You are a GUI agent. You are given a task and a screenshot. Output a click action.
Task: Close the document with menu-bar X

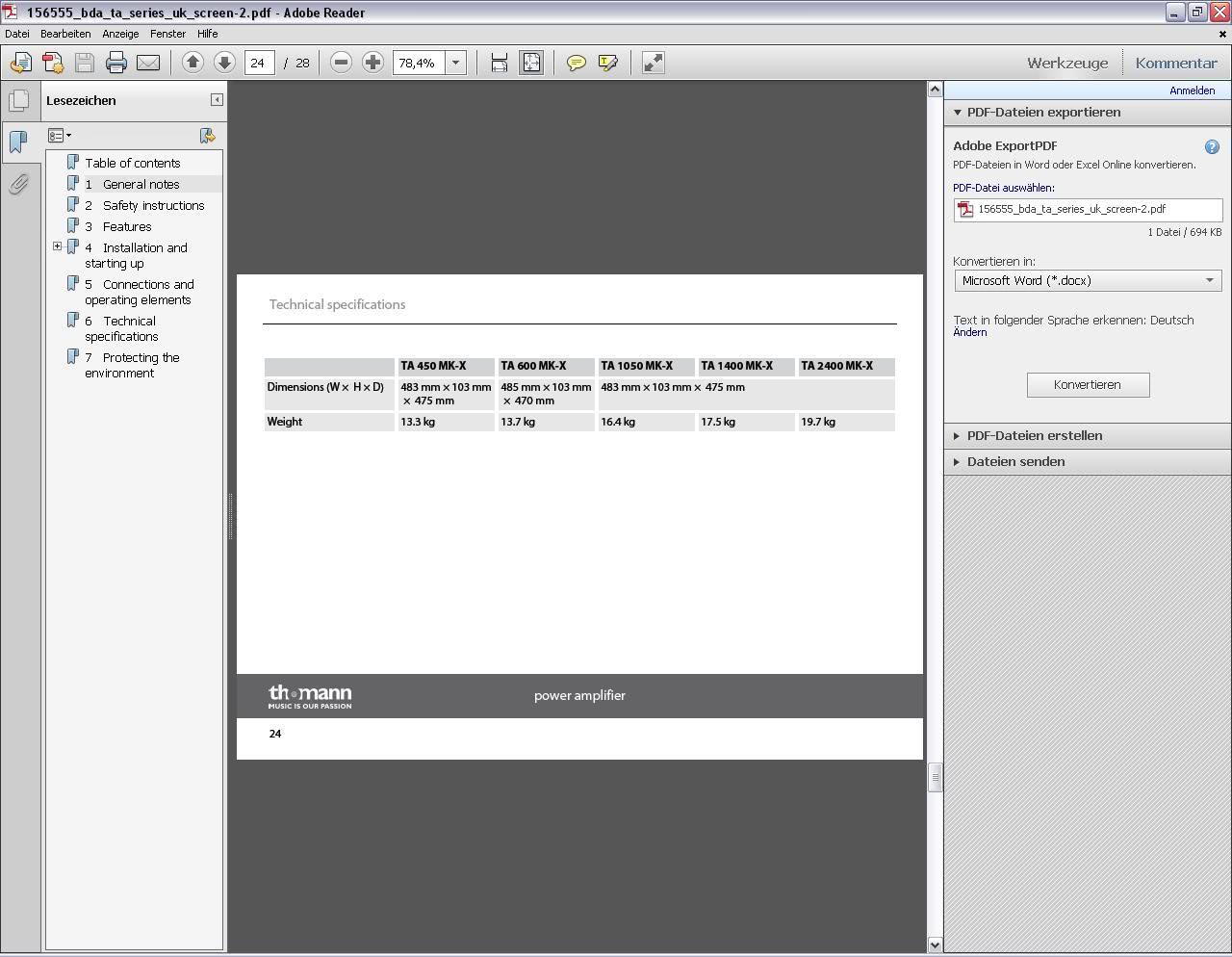coord(1222,34)
